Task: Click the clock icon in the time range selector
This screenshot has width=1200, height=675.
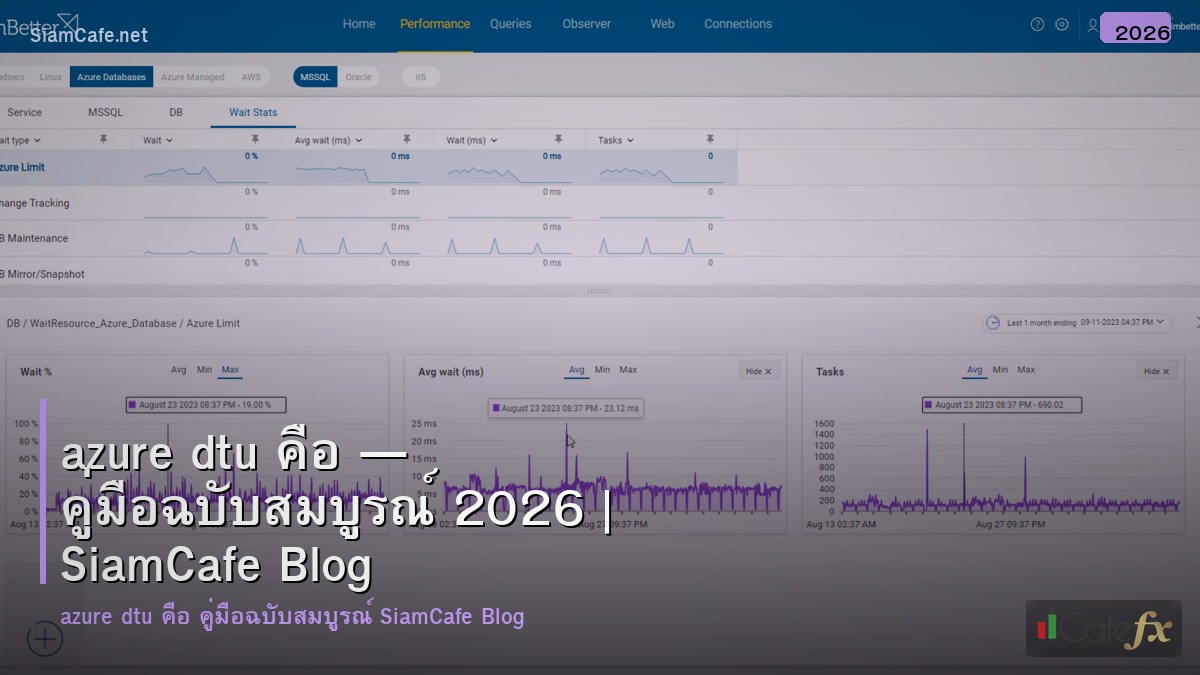Action: (x=993, y=322)
